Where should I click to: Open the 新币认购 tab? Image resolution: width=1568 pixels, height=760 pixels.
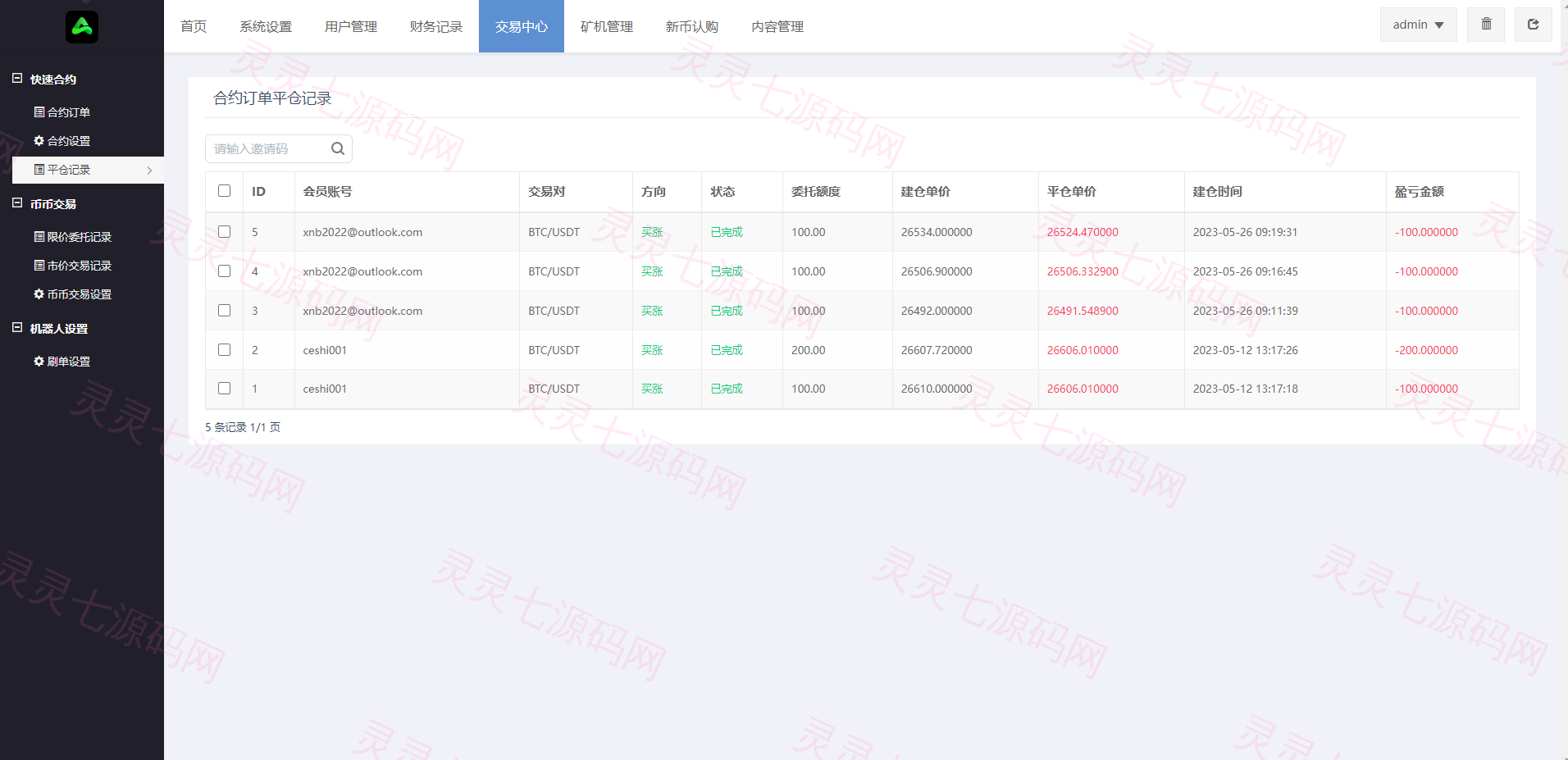point(692,26)
